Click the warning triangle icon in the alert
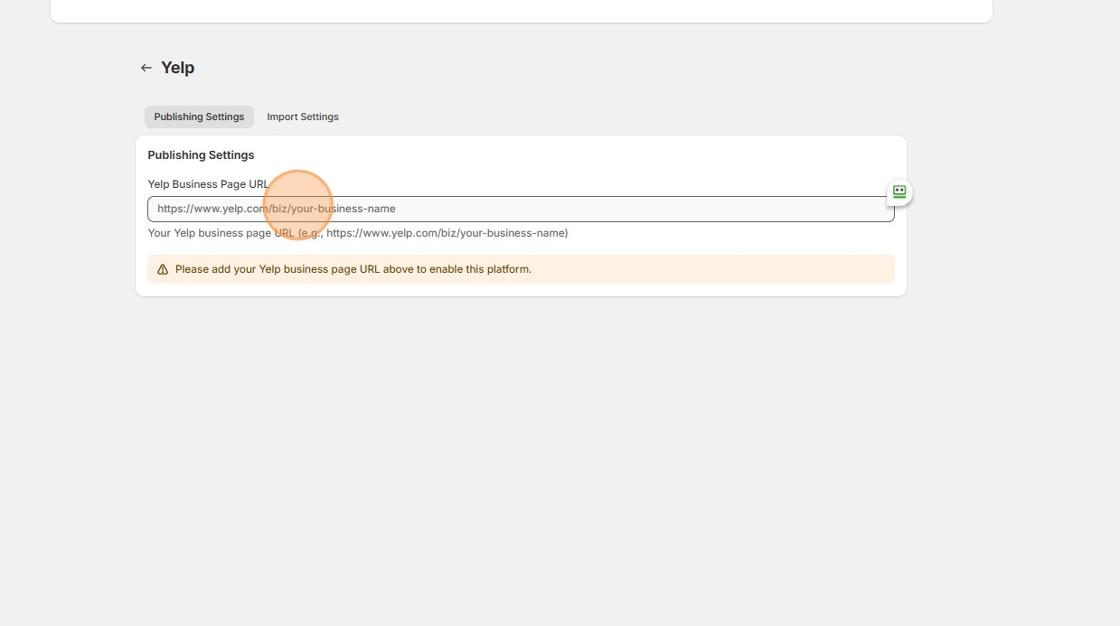The width and height of the screenshot is (1120, 626). pos(163,269)
